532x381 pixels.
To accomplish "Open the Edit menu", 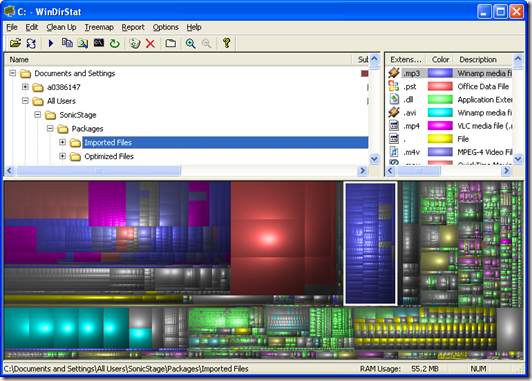I will (x=32, y=27).
